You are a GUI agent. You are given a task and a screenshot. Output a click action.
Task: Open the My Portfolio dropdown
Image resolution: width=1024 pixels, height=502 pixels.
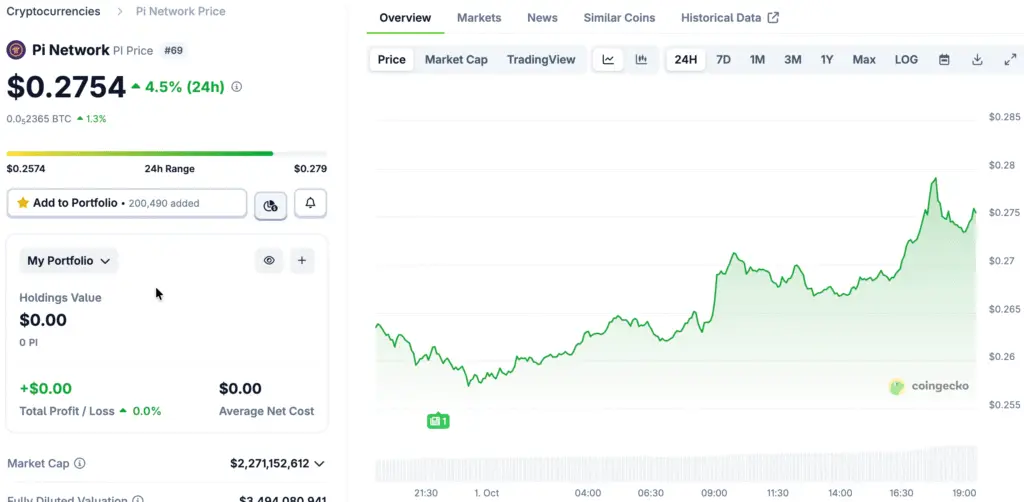(x=68, y=261)
